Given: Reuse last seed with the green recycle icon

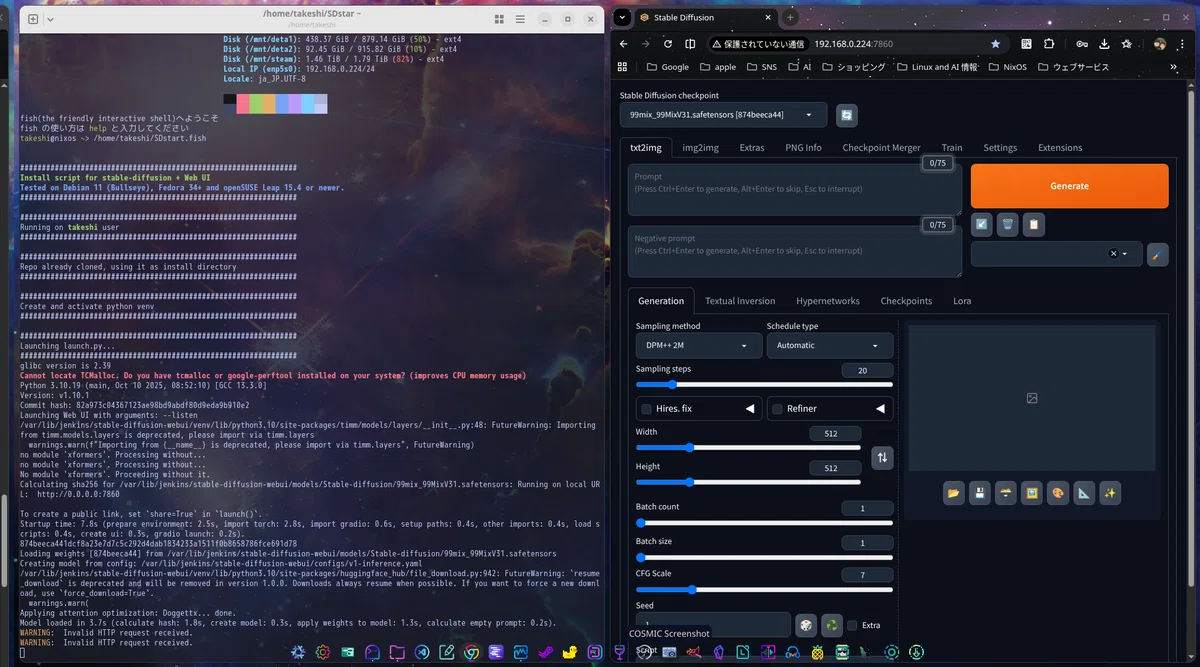Looking at the screenshot, I should pyautogui.click(x=831, y=625).
